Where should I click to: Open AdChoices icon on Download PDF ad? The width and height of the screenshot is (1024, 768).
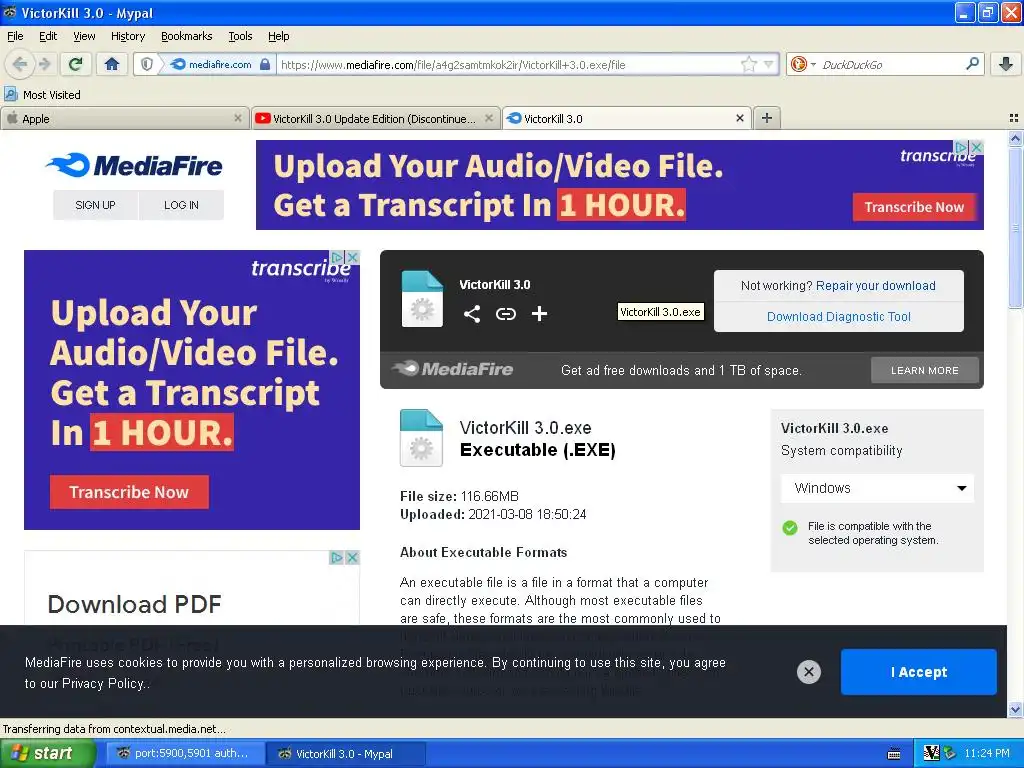tap(336, 558)
